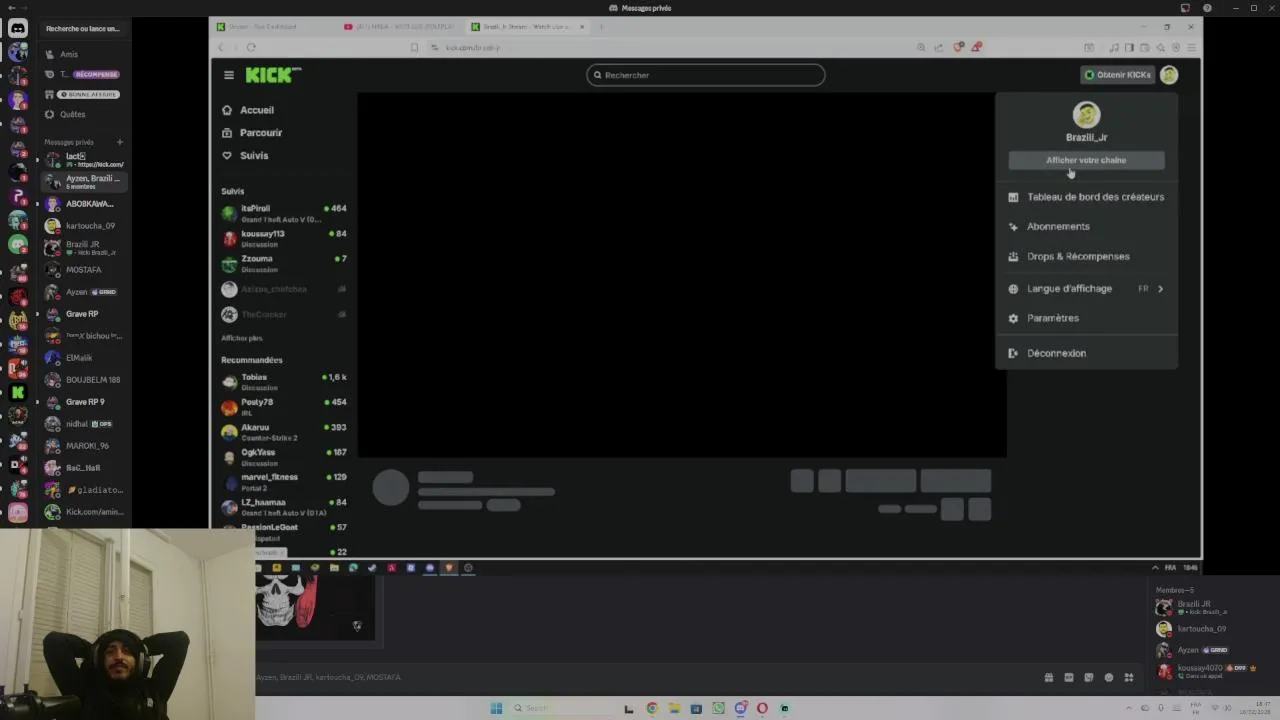Open the Kick sidebar hamburger menu
This screenshot has height=720, width=1280.
[x=229, y=75]
